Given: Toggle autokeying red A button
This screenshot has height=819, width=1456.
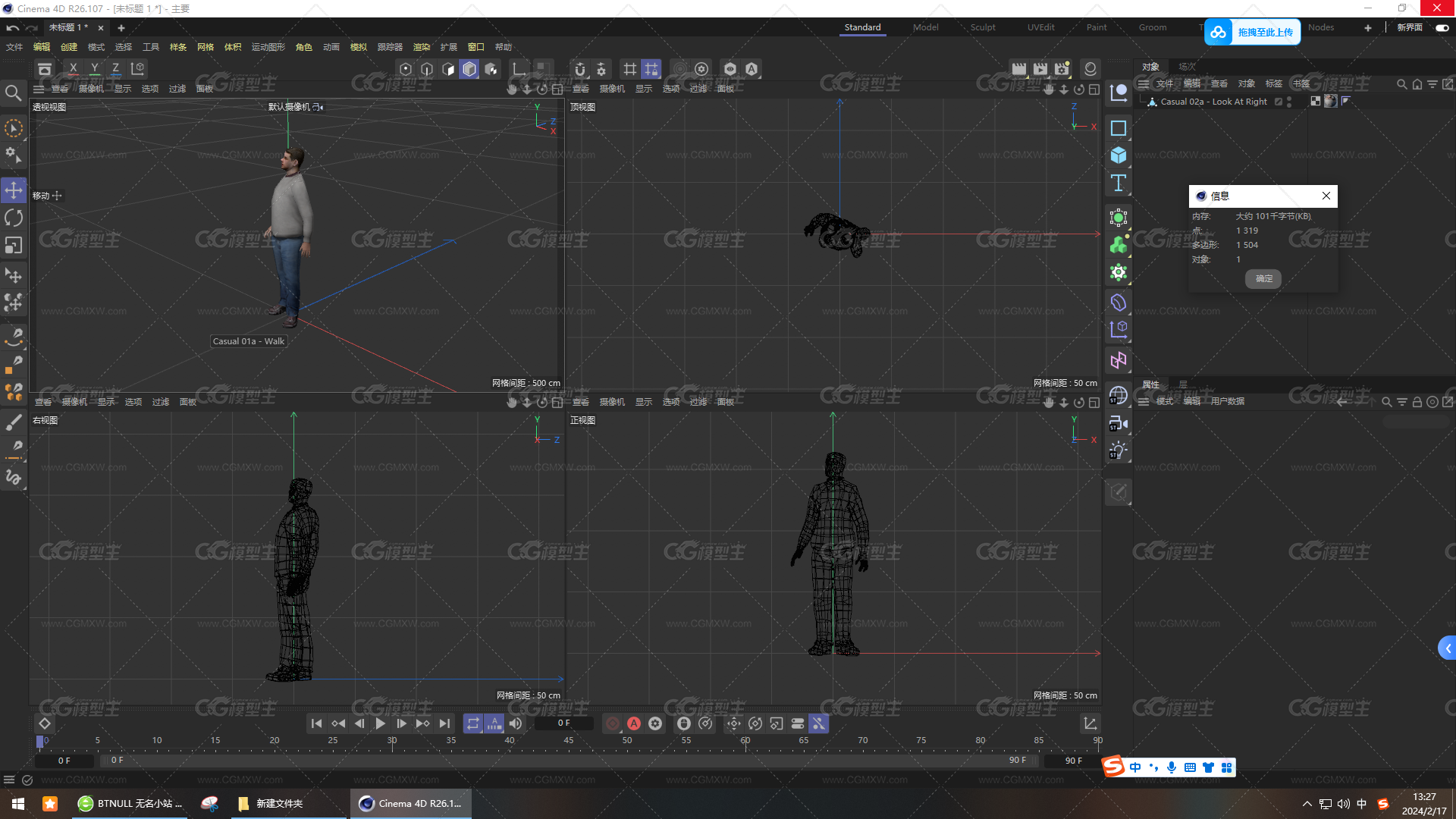Looking at the screenshot, I should click(x=634, y=723).
